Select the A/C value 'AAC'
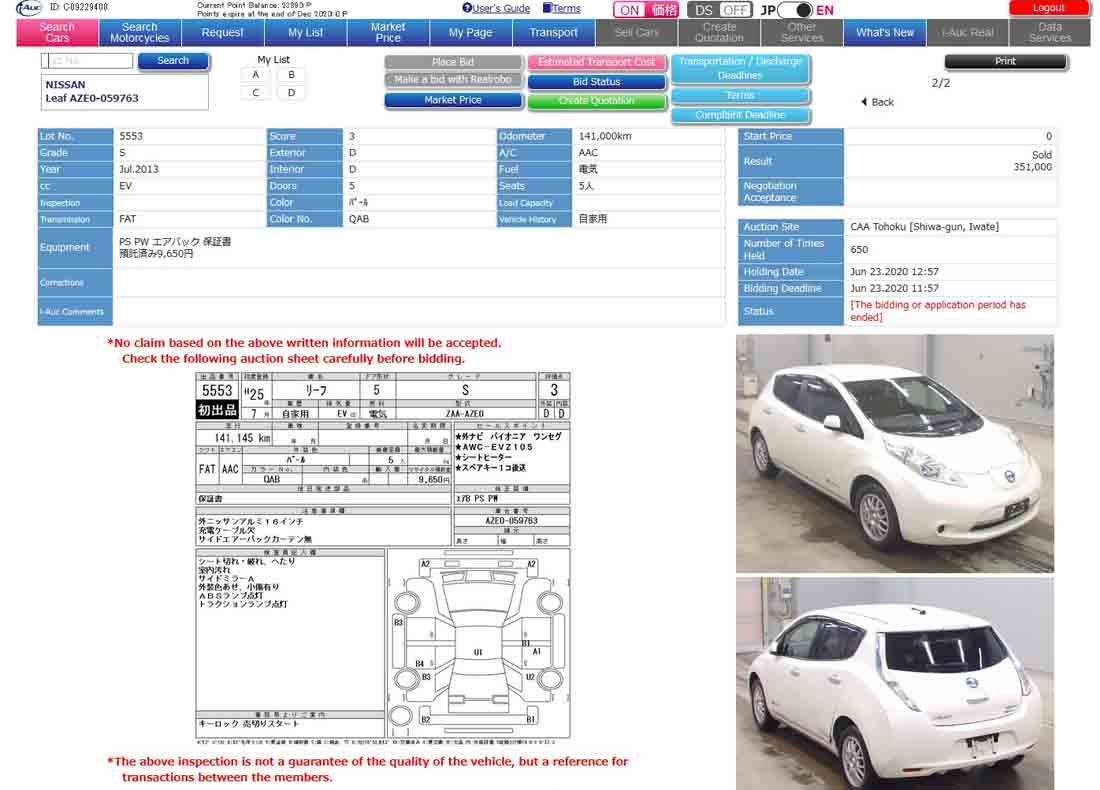The image size is (1100, 790). 588,153
